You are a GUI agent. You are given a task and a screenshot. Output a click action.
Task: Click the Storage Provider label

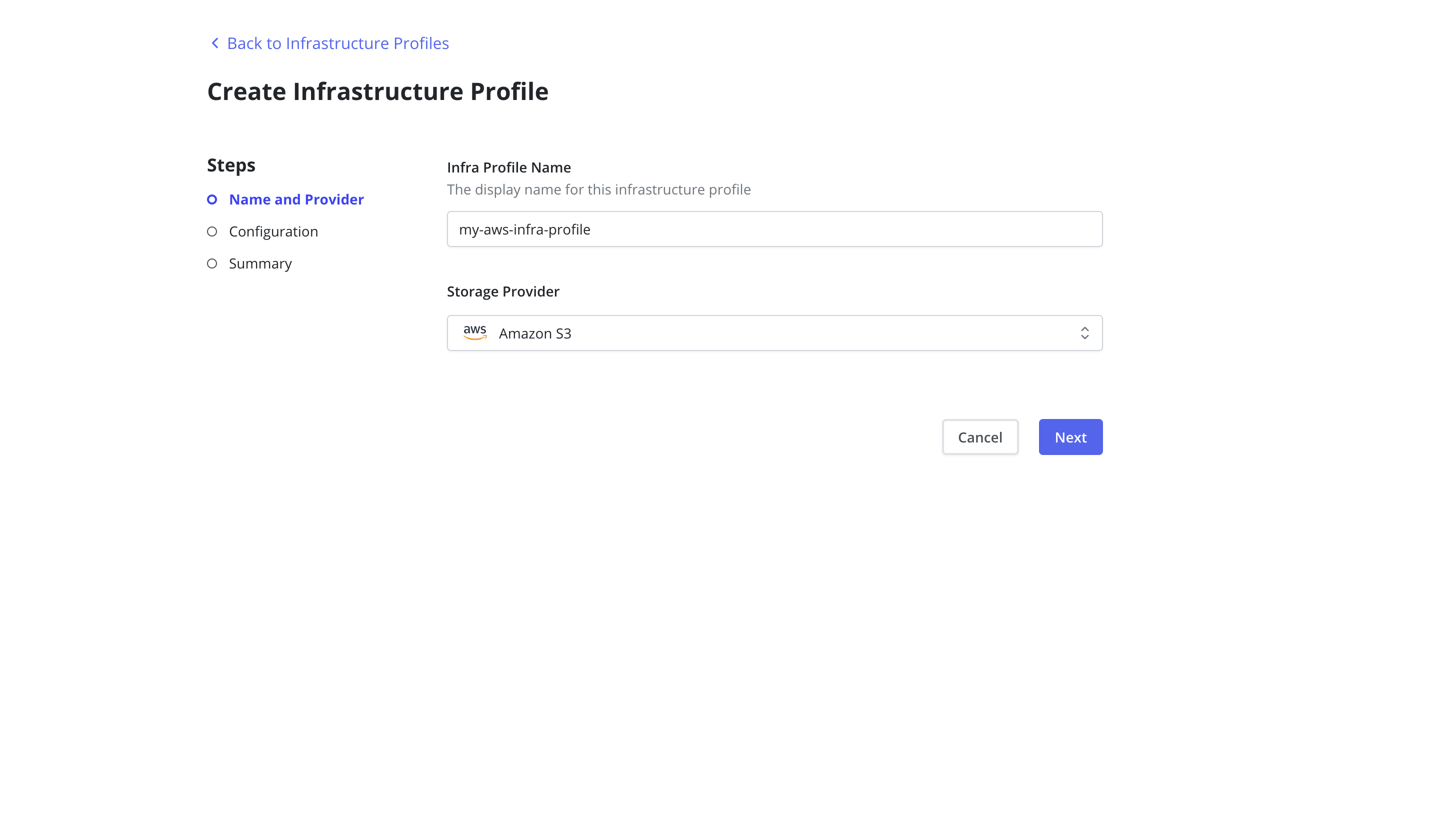(x=503, y=291)
